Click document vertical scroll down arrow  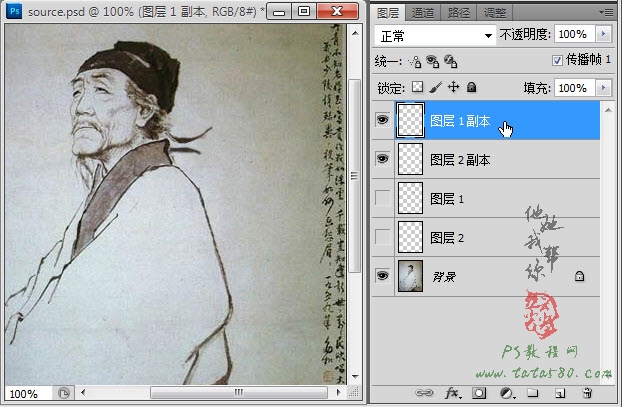355,376
